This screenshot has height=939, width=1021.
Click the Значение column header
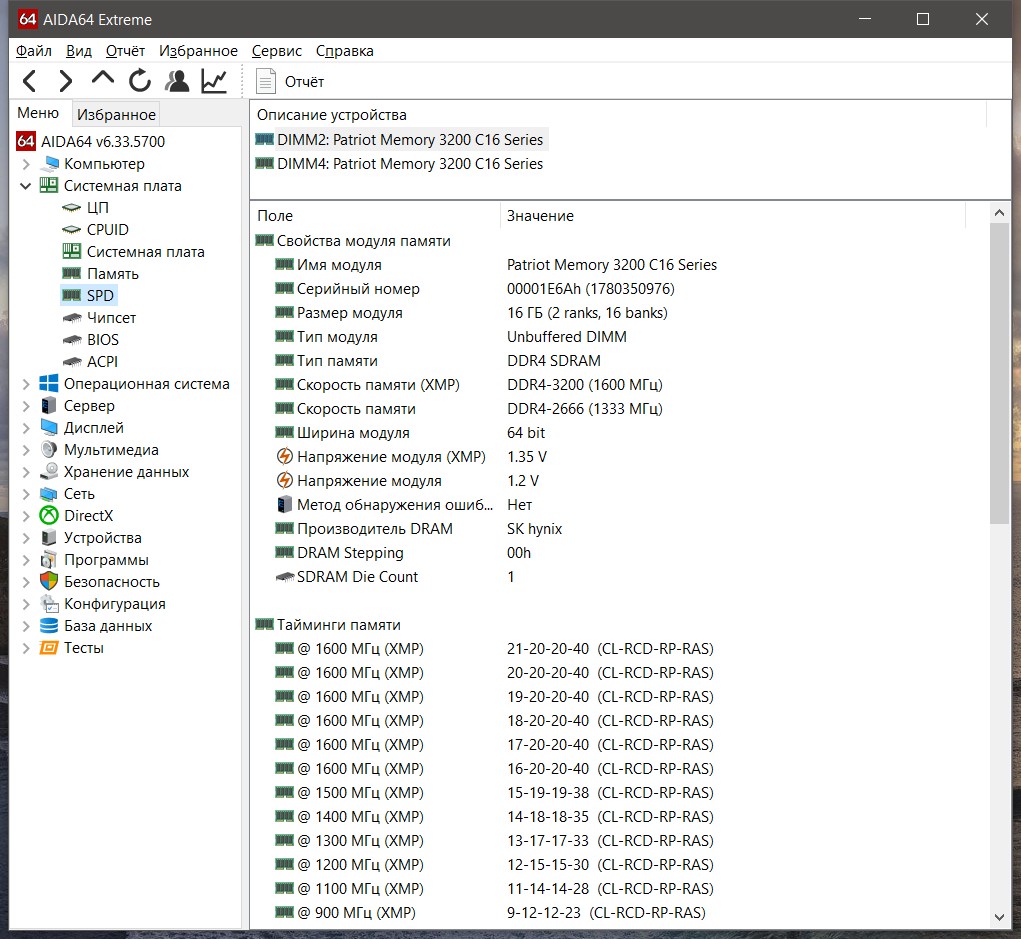(540, 216)
